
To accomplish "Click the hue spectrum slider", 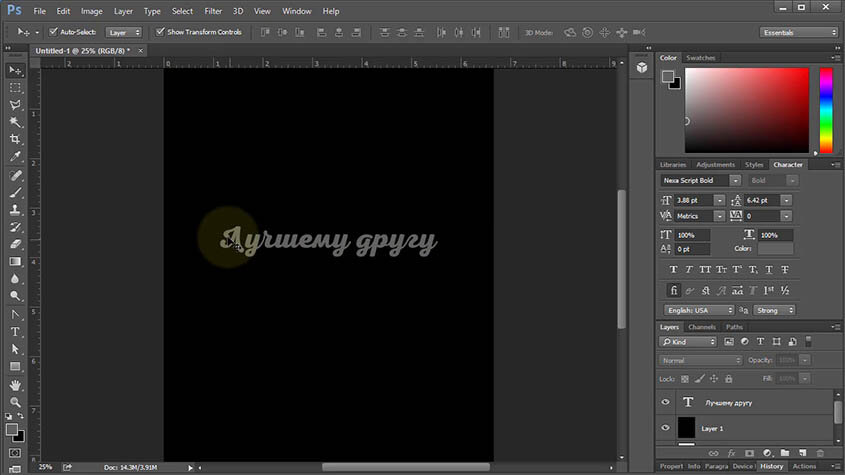I will pos(826,110).
